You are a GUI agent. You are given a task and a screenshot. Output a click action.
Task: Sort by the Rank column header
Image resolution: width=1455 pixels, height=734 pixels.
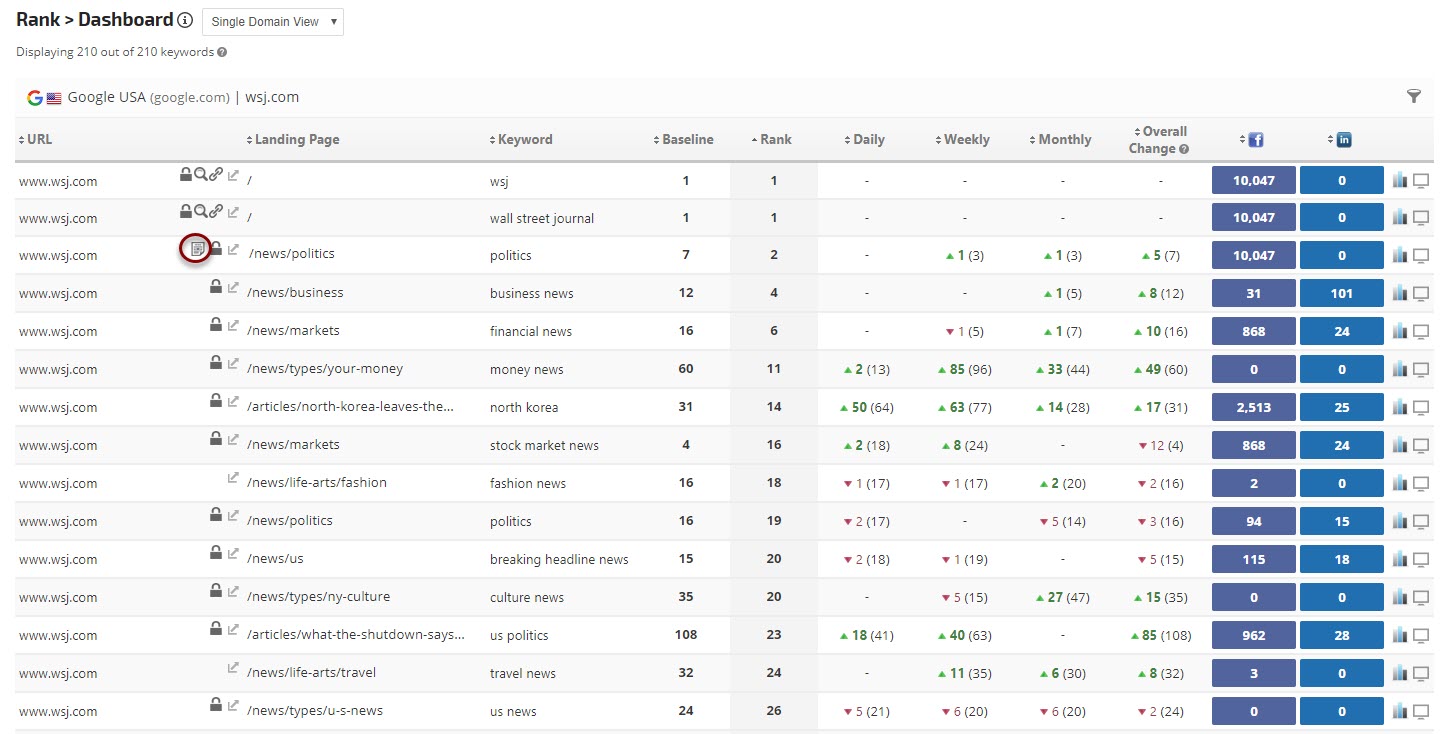pyautogui.click(x=771, y=140)
